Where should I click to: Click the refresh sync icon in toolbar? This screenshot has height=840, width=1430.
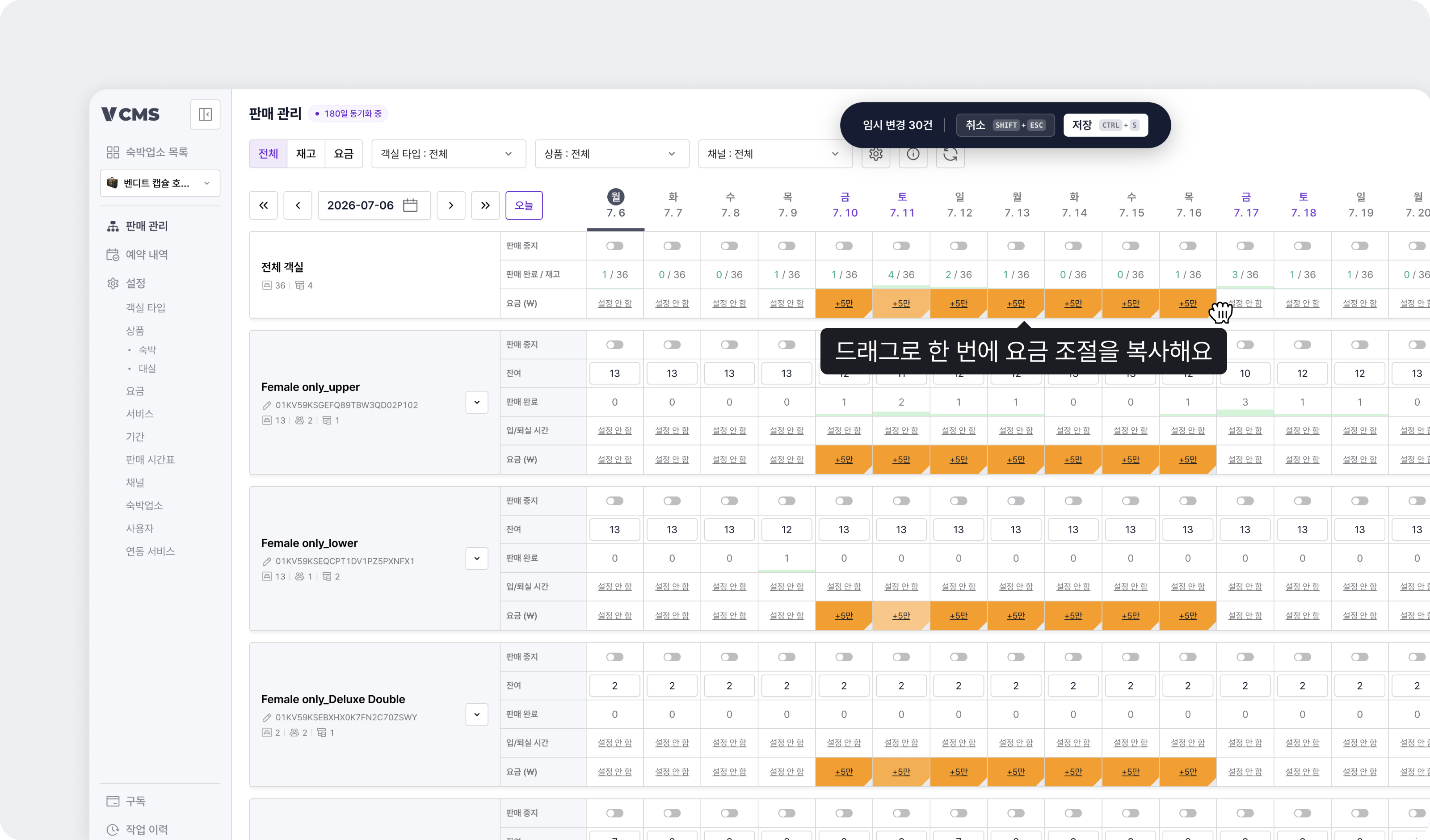[951, 154]
